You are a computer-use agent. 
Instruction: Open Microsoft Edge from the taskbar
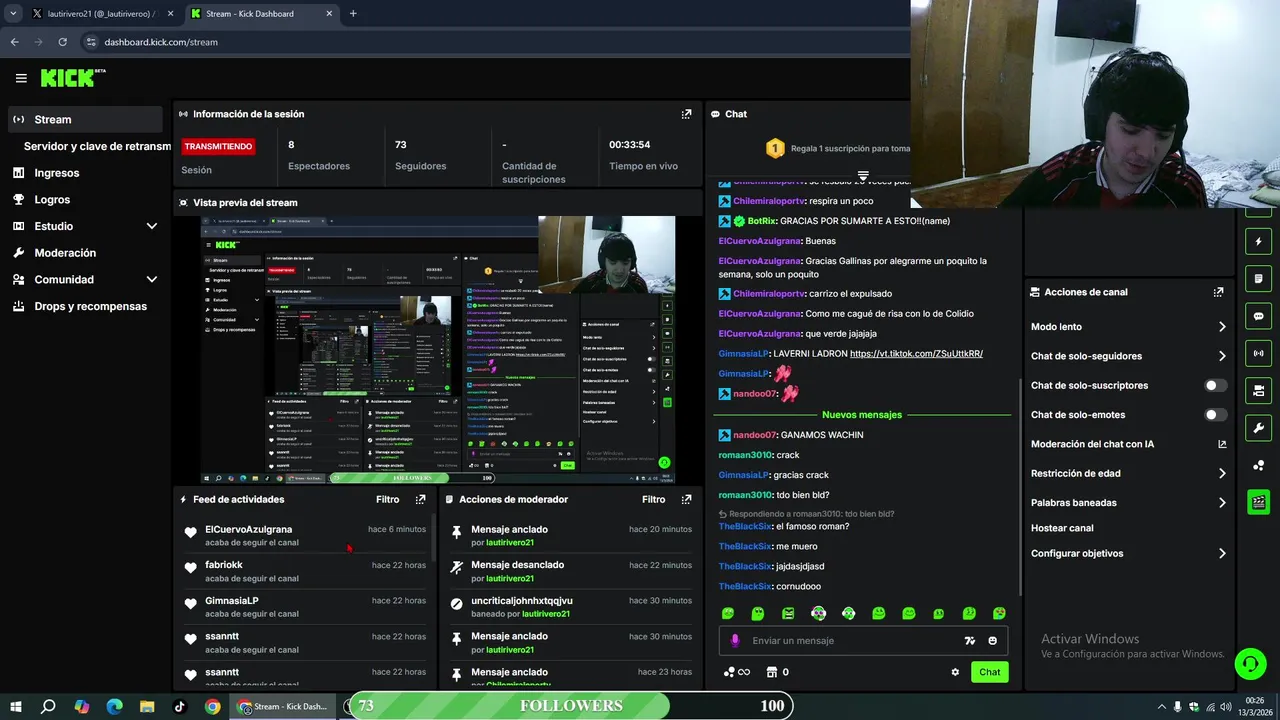coord(114,706)
